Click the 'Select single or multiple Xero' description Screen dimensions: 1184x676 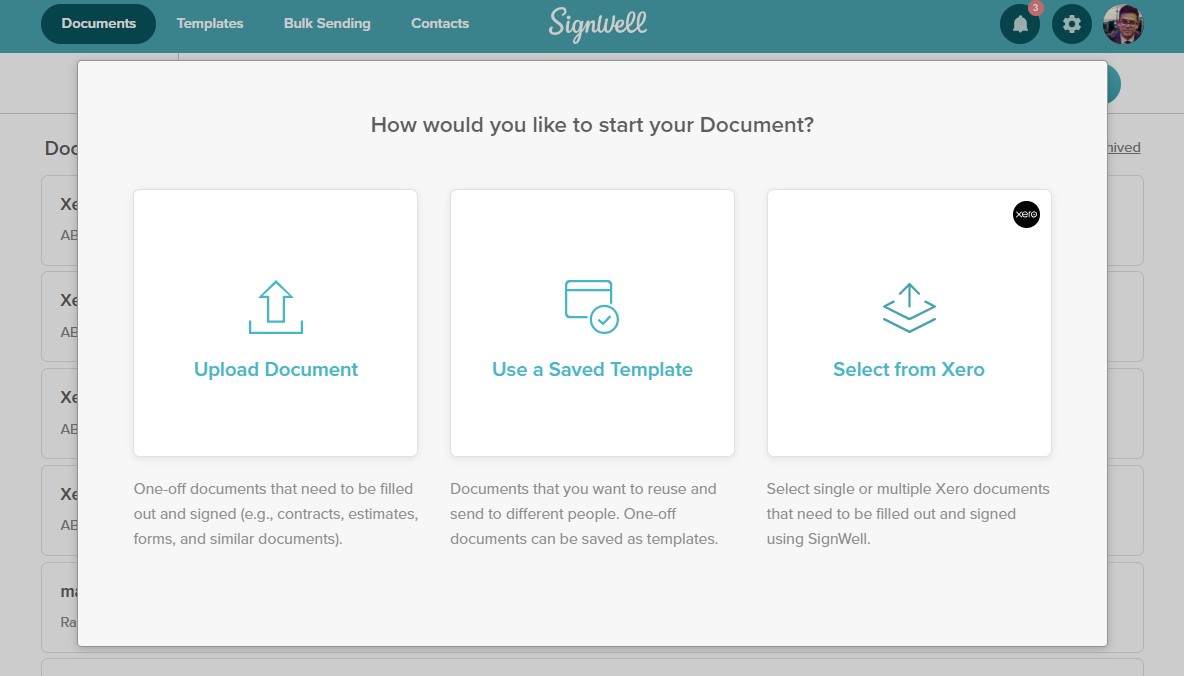(908, 514)
